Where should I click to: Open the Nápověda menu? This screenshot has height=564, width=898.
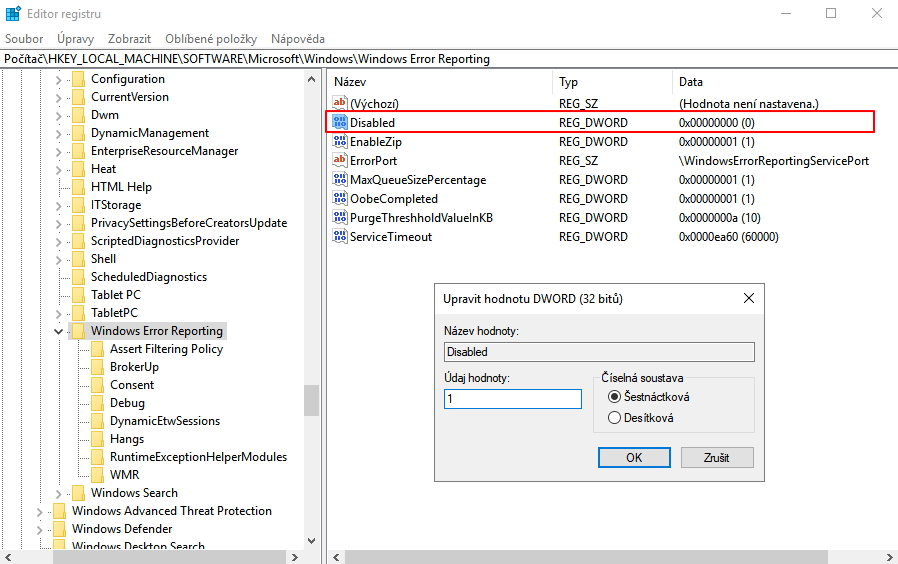[298, 39]
